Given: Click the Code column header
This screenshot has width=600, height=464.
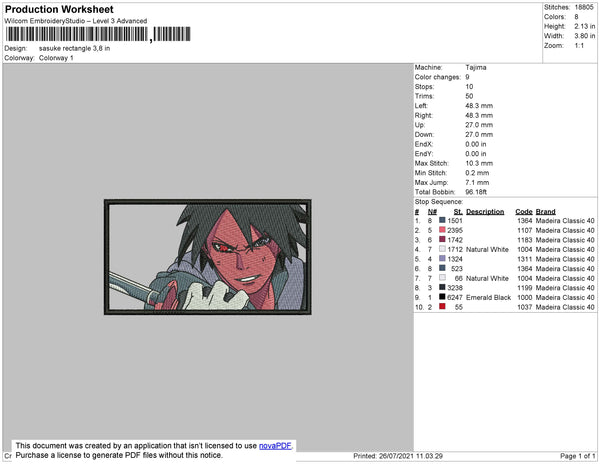Looking at the screenshot, I should point(523,212).
